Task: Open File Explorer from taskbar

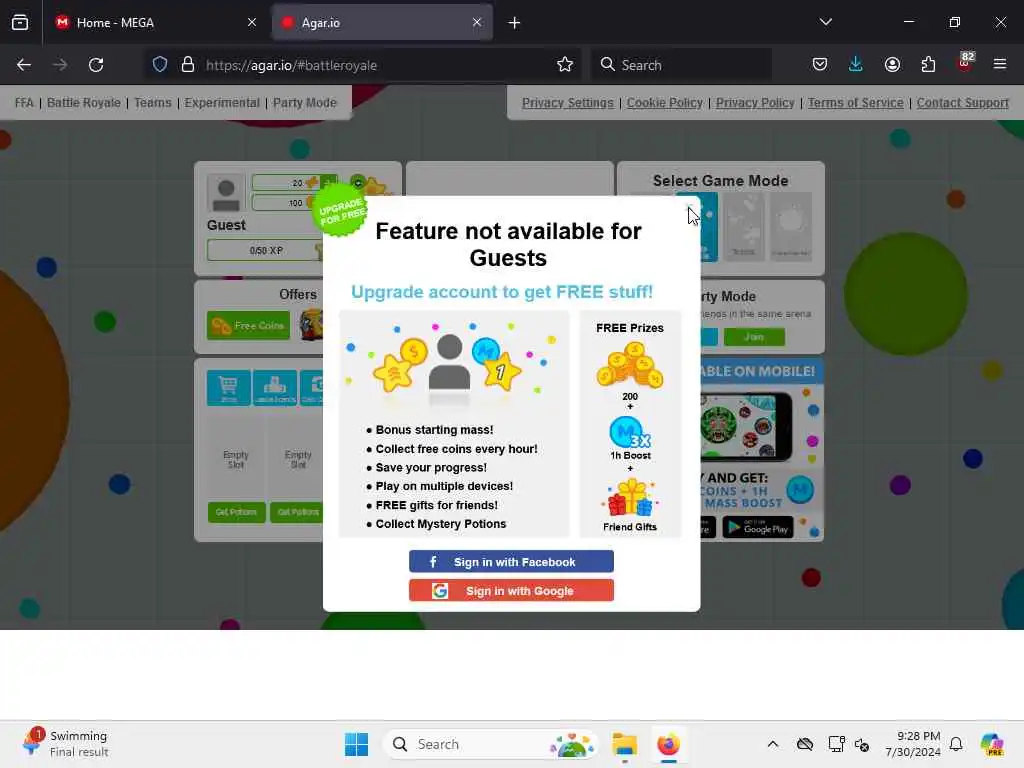Action: 624,744
